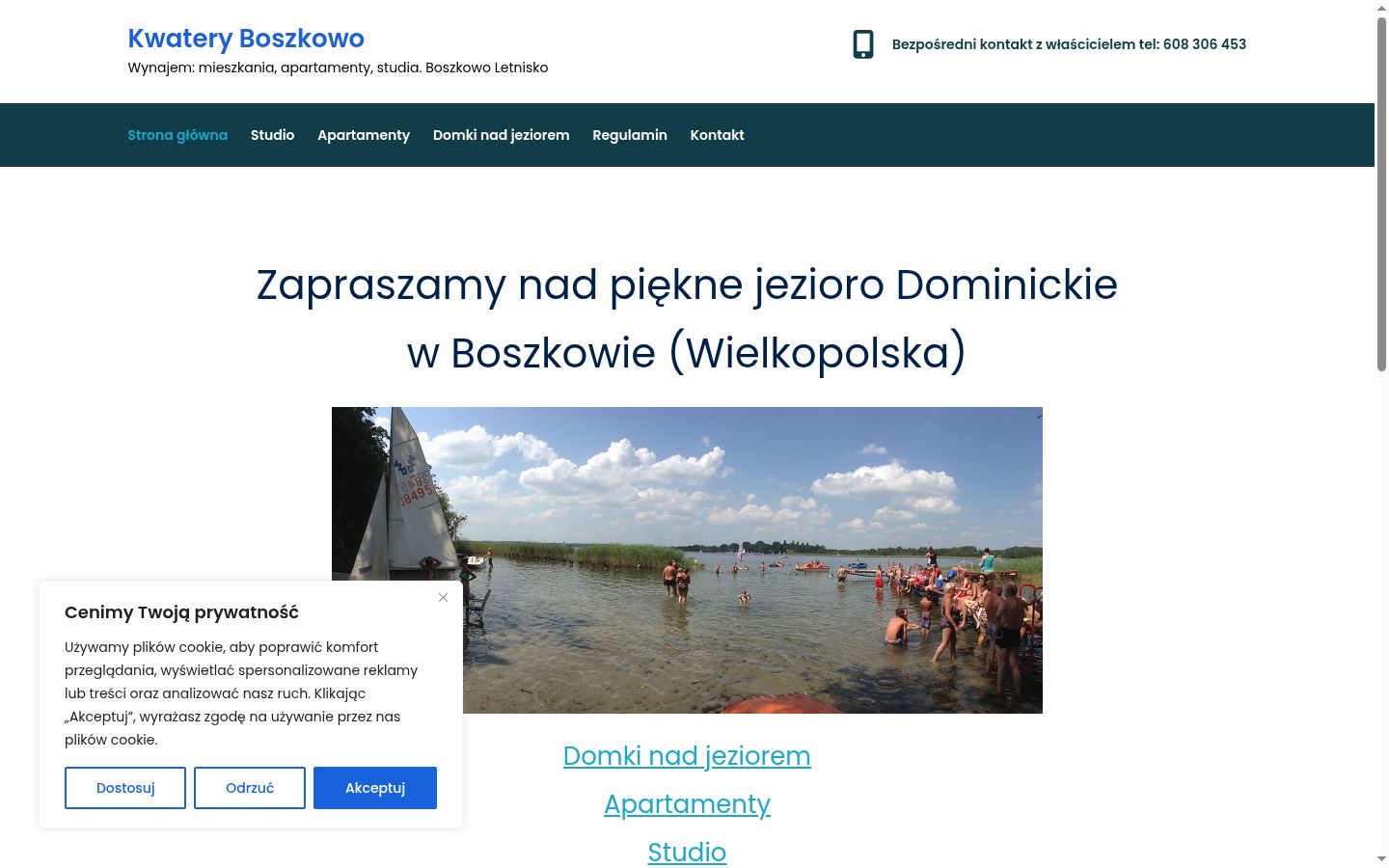Viewport: 1389px width, 868px height.
Task: Open the Kontakt menu item
Action: tap(717, 135)
